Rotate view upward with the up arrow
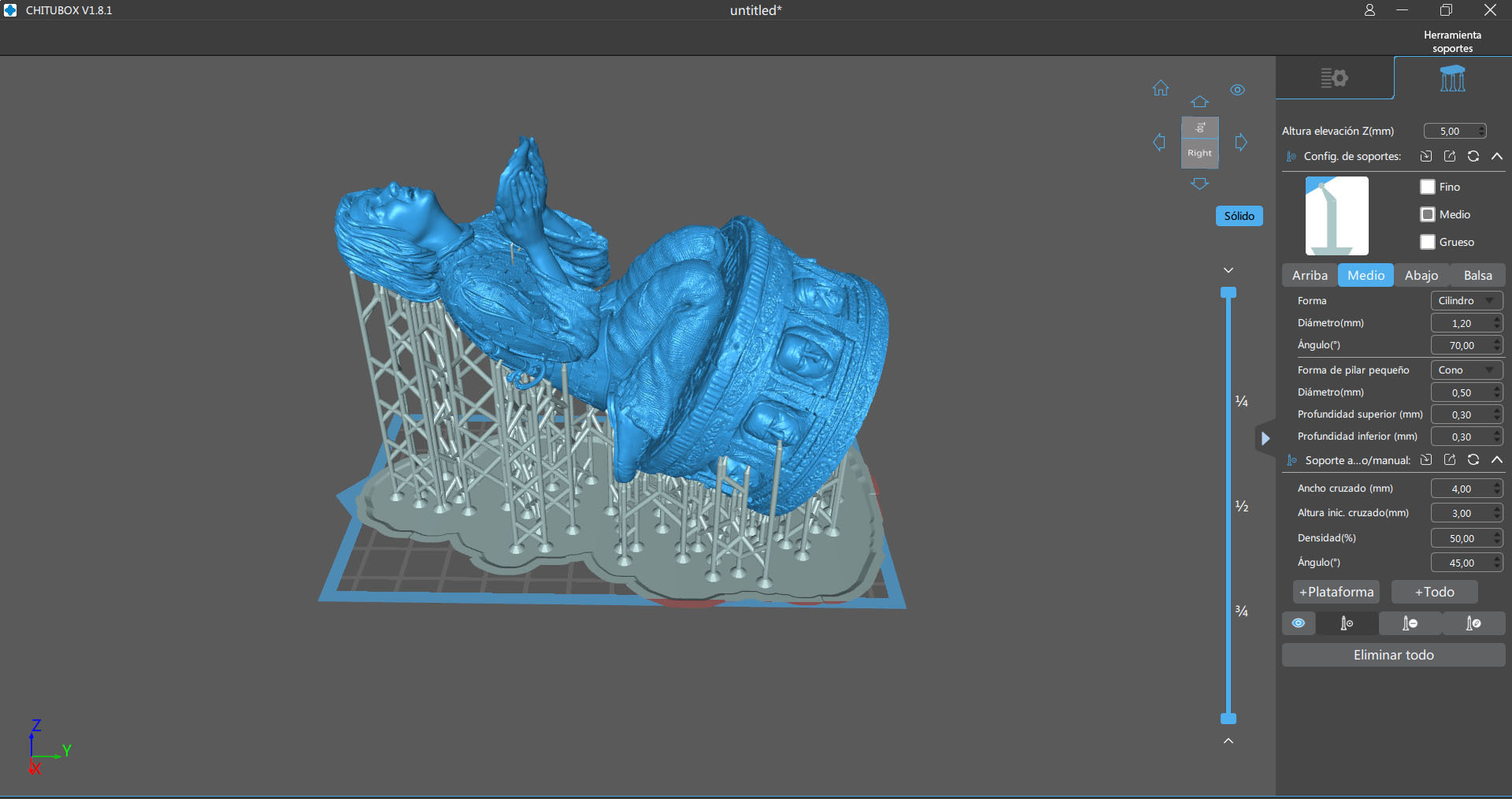The image size is (1512, 799). (1199, 102)
